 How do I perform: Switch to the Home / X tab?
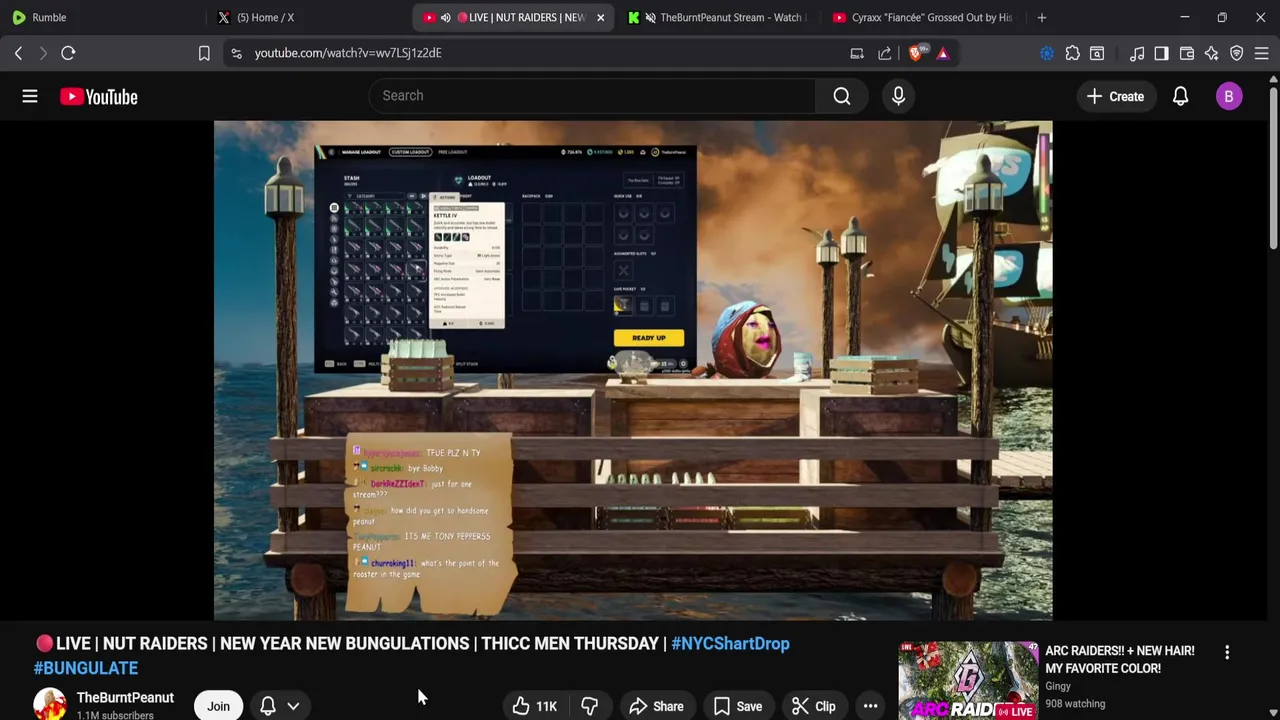(x=308, y=17)
